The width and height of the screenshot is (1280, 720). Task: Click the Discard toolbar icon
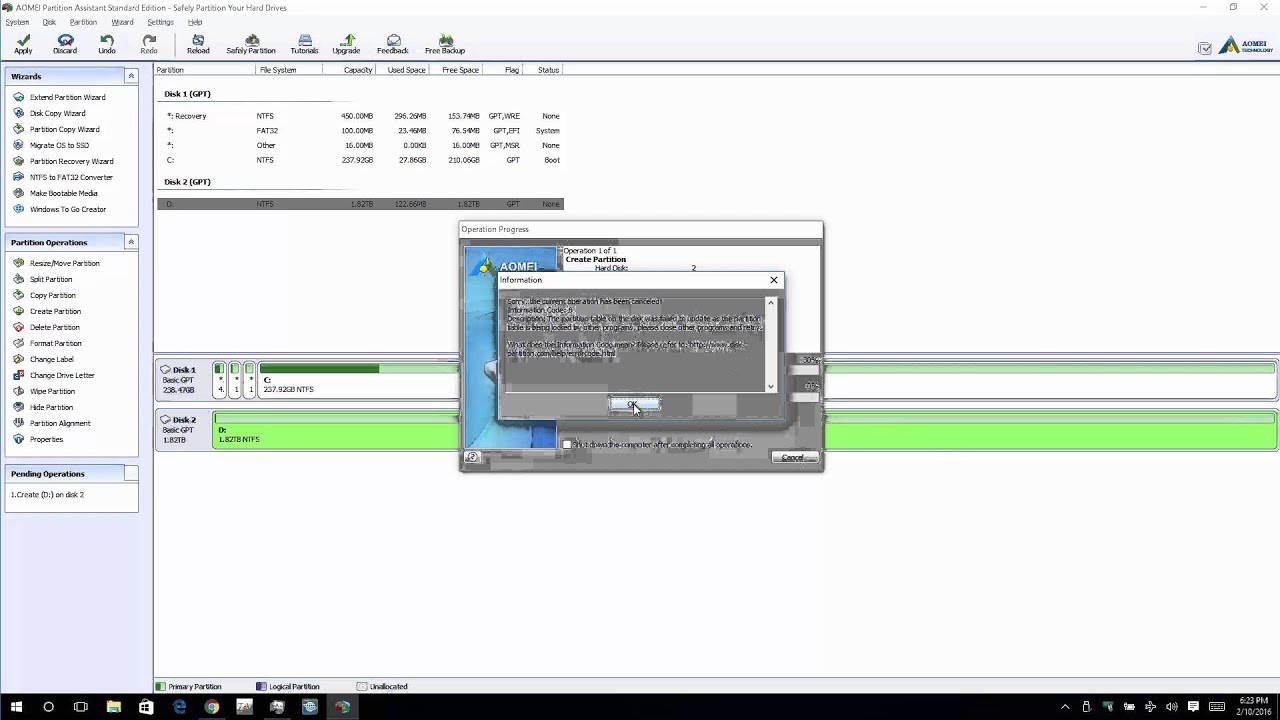[x=65, y=44]
